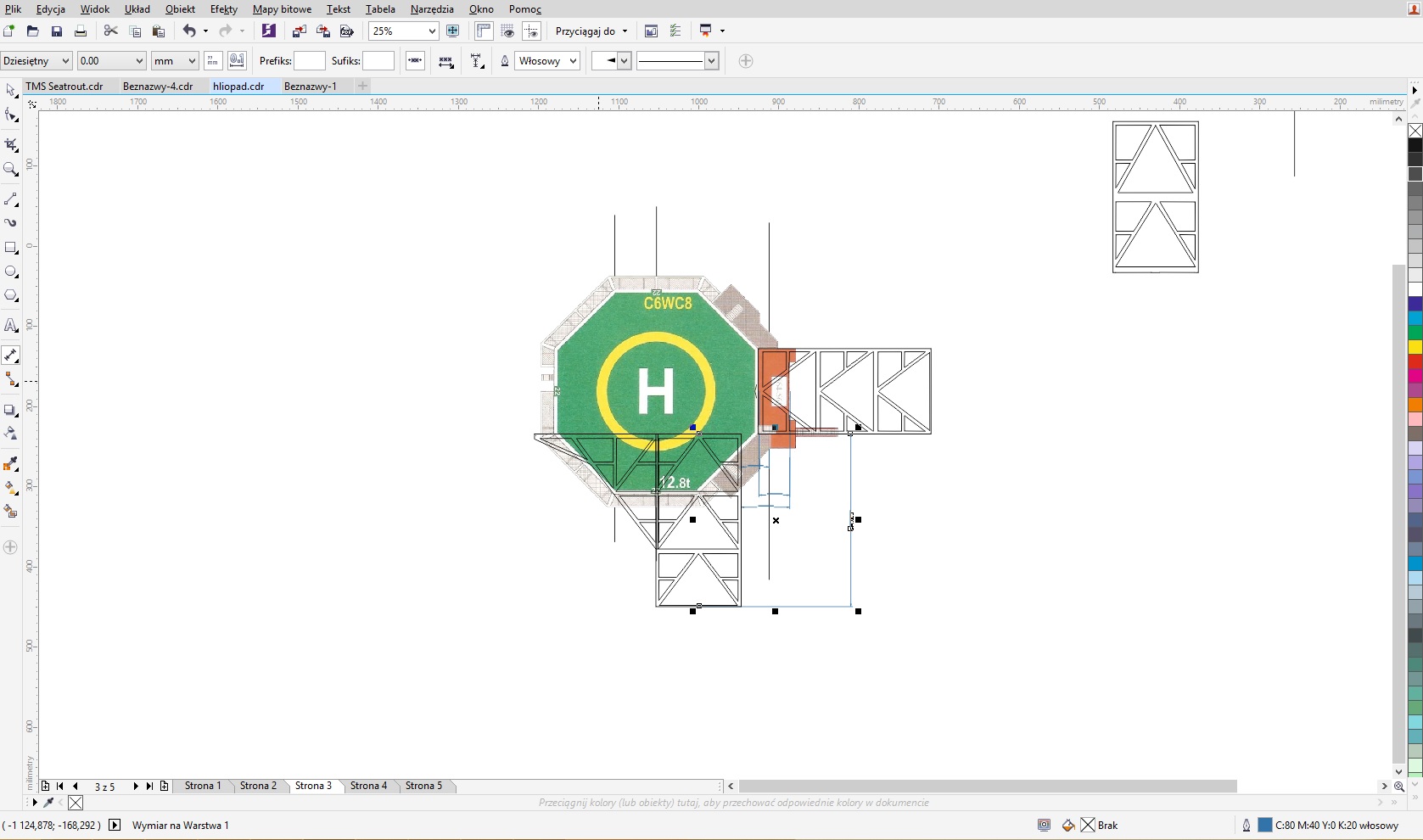
Task: Open the Efekty menu
Action: point(223,9)
